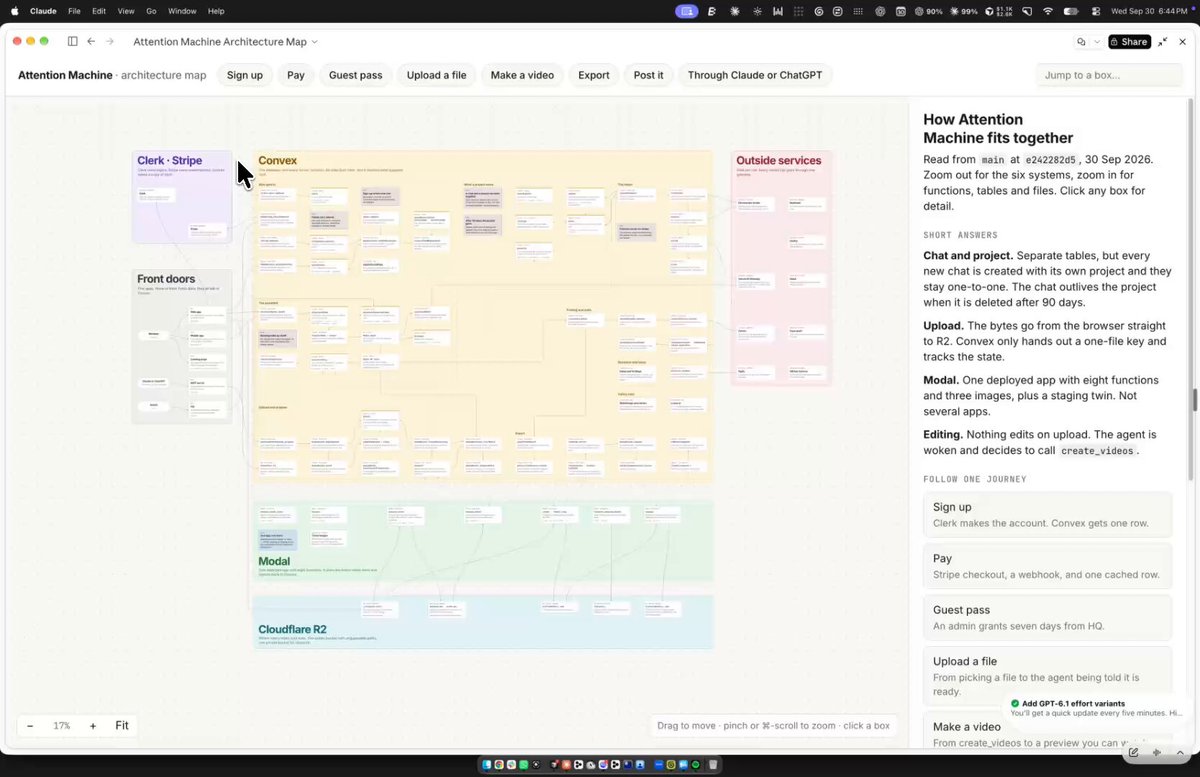Toggle the sidebar panel icon

tap(72, 42)
